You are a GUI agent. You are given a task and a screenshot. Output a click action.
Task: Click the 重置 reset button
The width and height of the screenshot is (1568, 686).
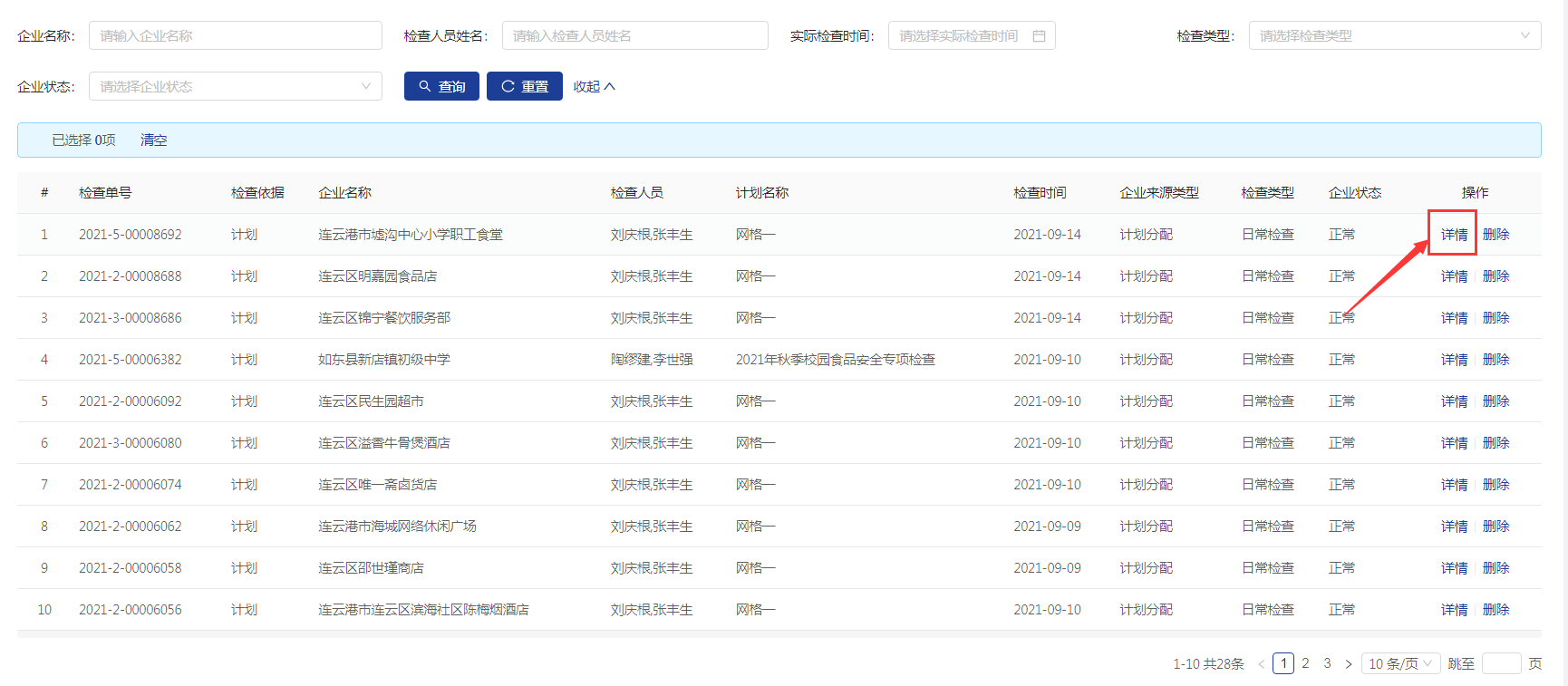tap(524, 87)
